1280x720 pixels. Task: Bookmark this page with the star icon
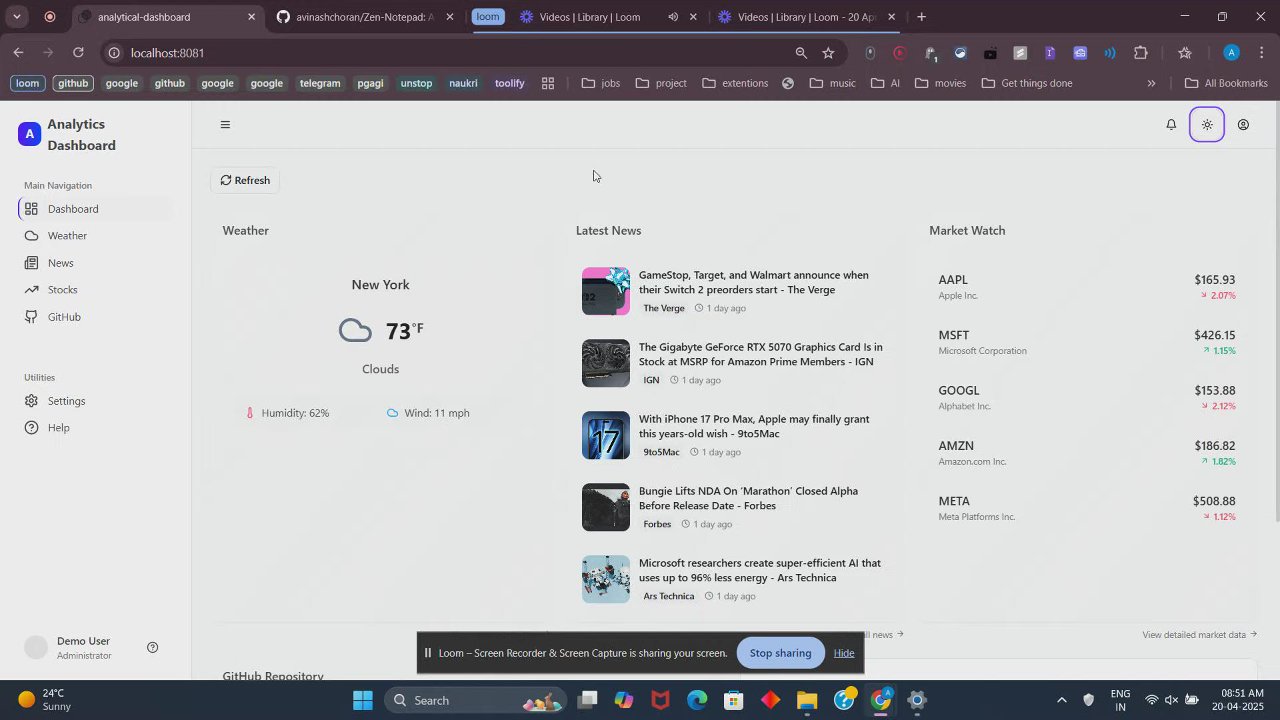pyautogui.click(x=828, y=53)
